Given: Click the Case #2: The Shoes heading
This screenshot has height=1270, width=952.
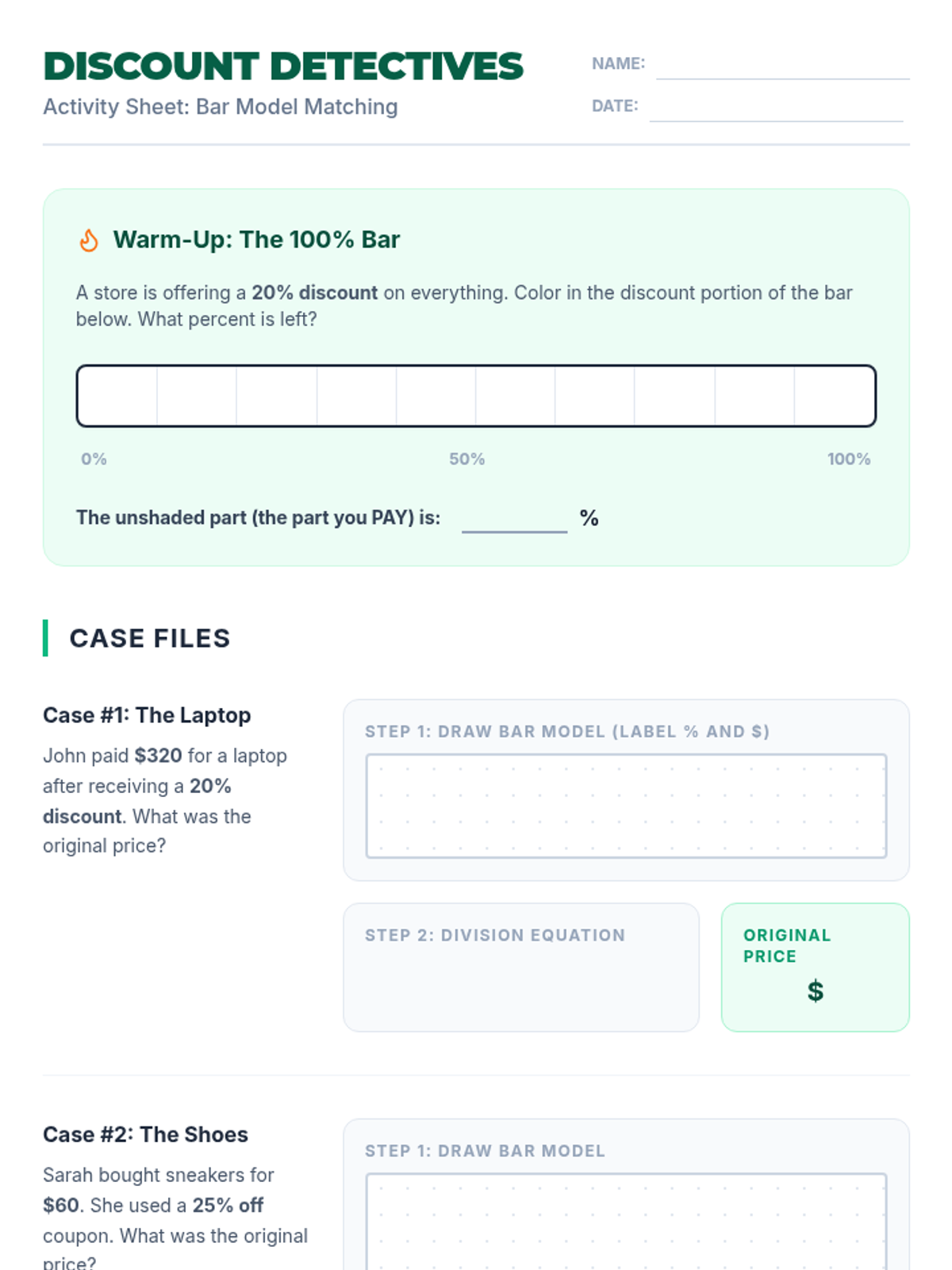Looking at the screenshot, I should (145, 1135).
